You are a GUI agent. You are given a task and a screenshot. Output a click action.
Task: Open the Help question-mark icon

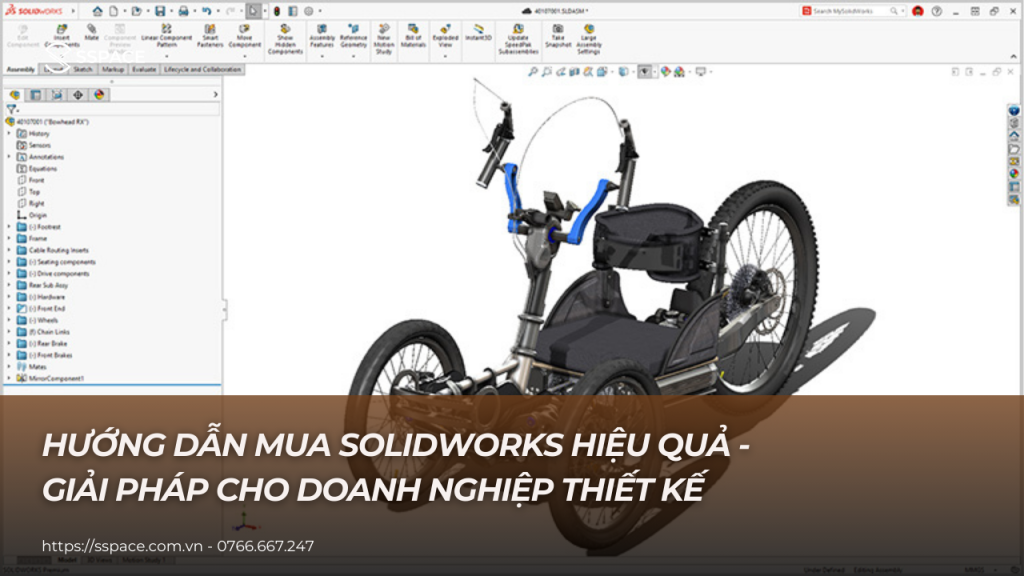937,11
